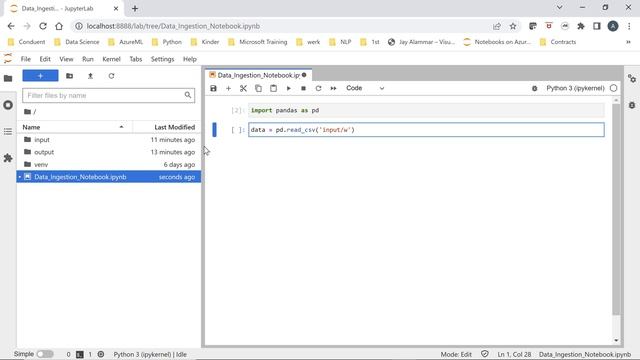This screenshot has height=360, width=640.
Task: Select the venv folder
Action: [109, 164]
